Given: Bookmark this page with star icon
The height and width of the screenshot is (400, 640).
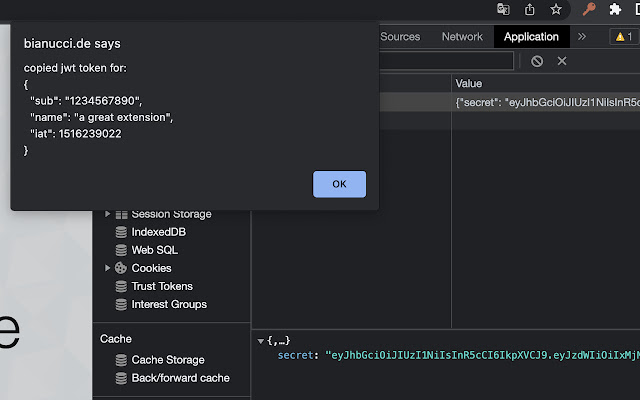Looking at the screenshot, I should click(556, 9).
